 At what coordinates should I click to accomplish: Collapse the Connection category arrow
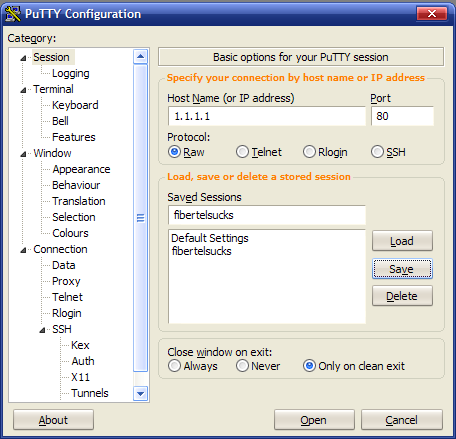tap(23, 250)
